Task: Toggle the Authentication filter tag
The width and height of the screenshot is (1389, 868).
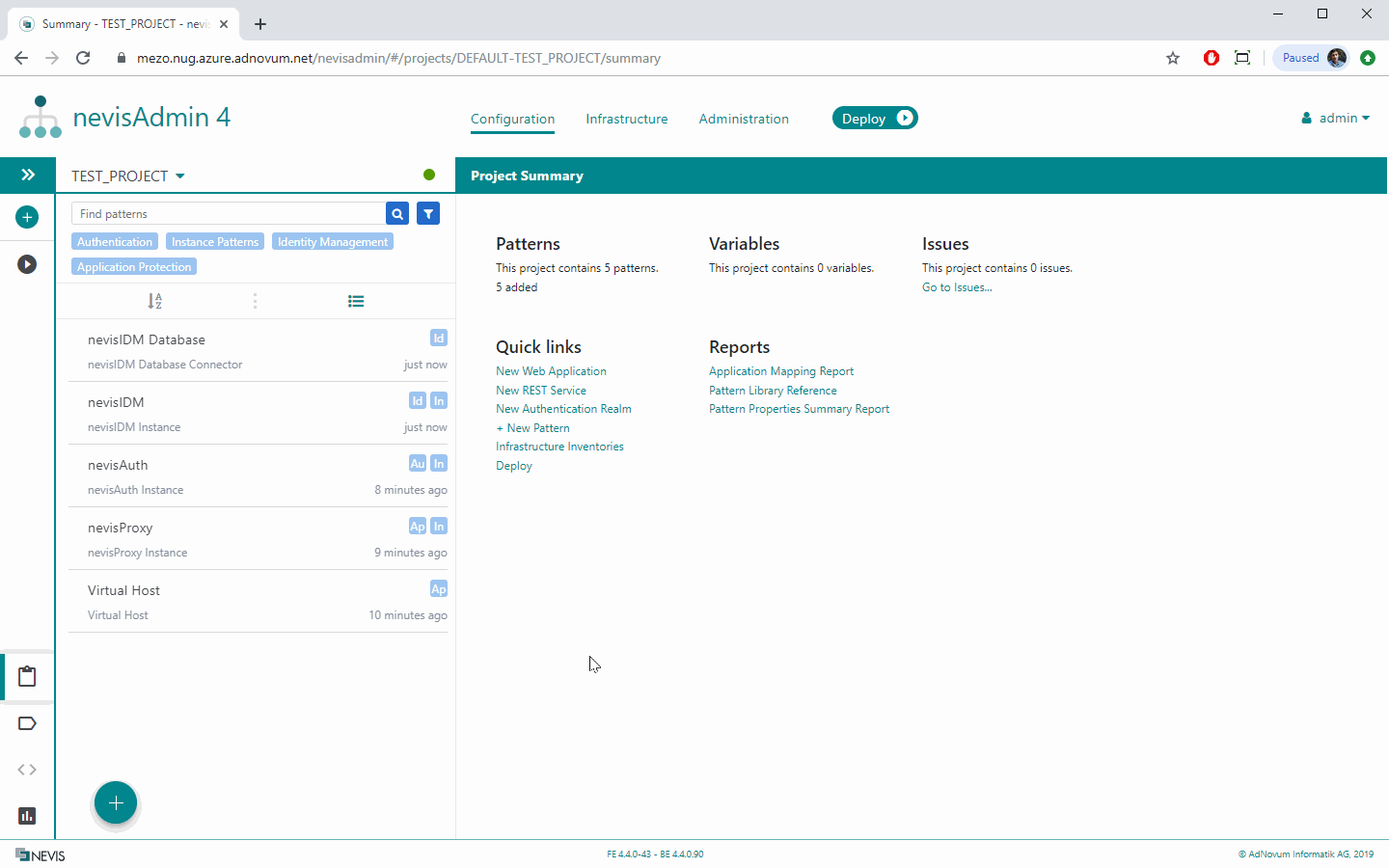Action: (x=115, y=241)
